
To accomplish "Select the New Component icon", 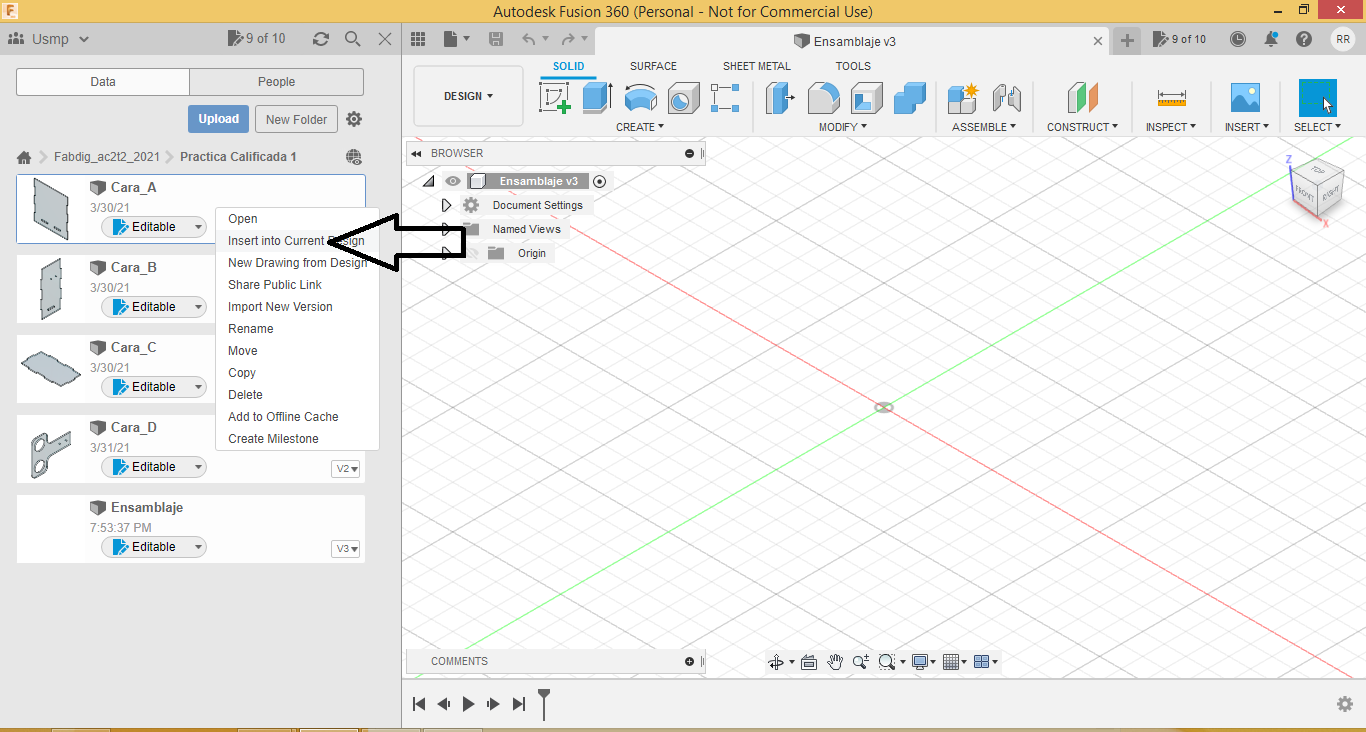I will pyautogui.click(x=963, y=98).
